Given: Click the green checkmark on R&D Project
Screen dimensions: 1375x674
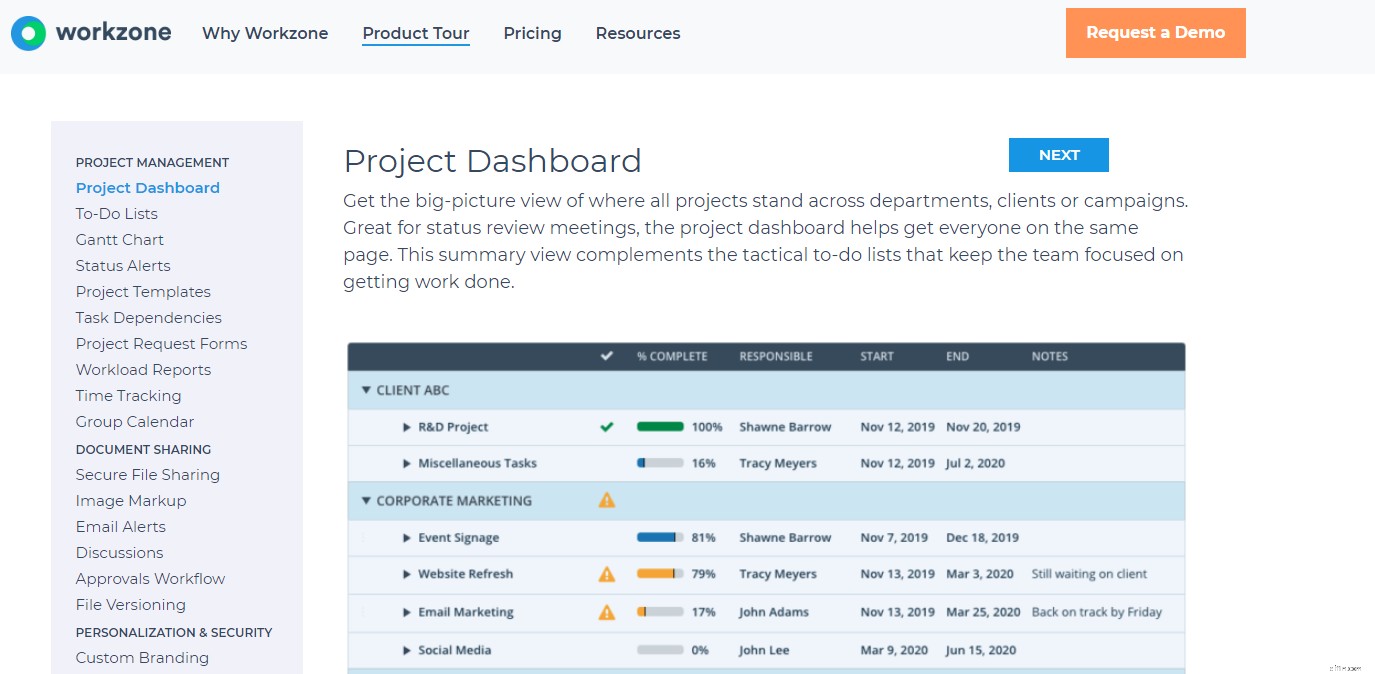Looking at the screenshot, I should point(606,426).
